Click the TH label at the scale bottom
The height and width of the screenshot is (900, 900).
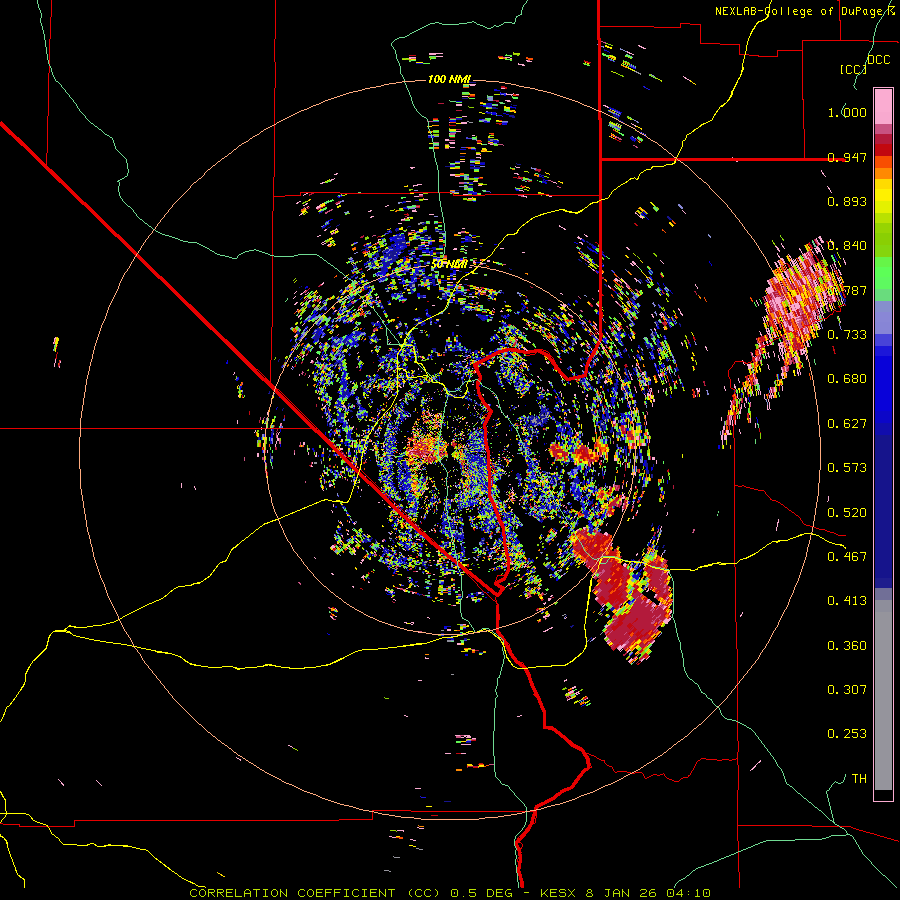click(x=859, y=778)
